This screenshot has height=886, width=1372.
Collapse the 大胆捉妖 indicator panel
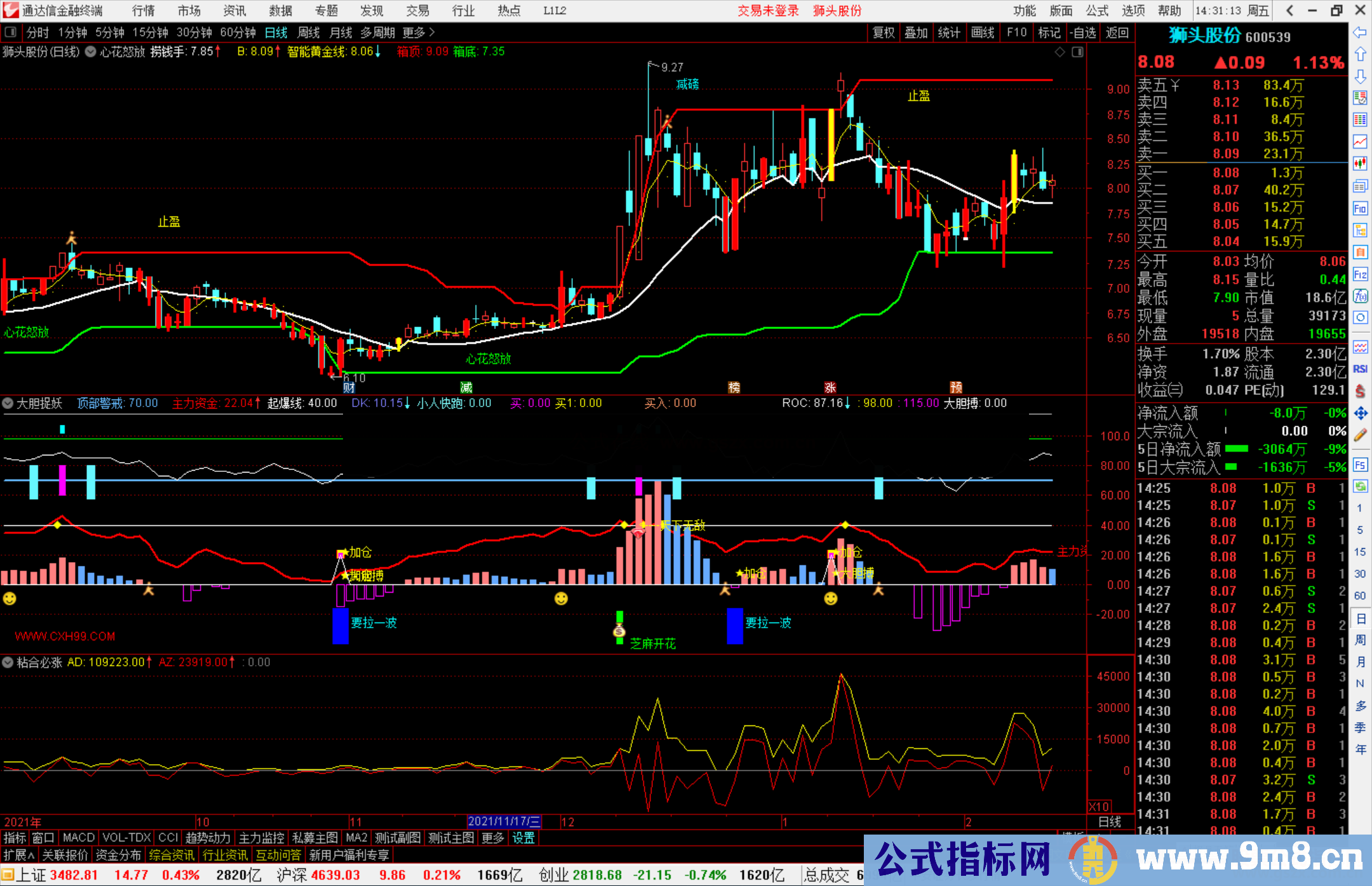click(8, 403)
